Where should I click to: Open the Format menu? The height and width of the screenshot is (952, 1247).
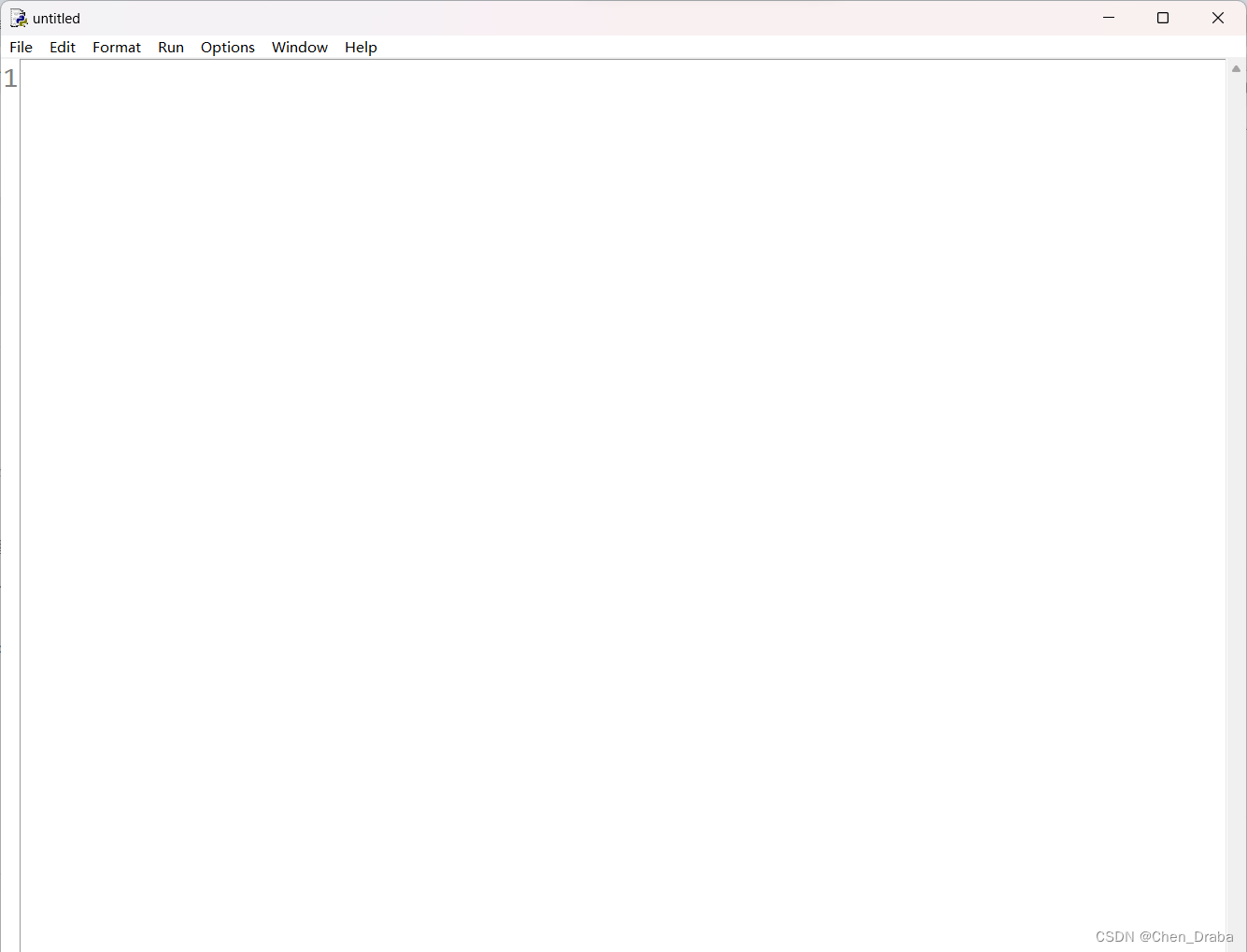117,47
